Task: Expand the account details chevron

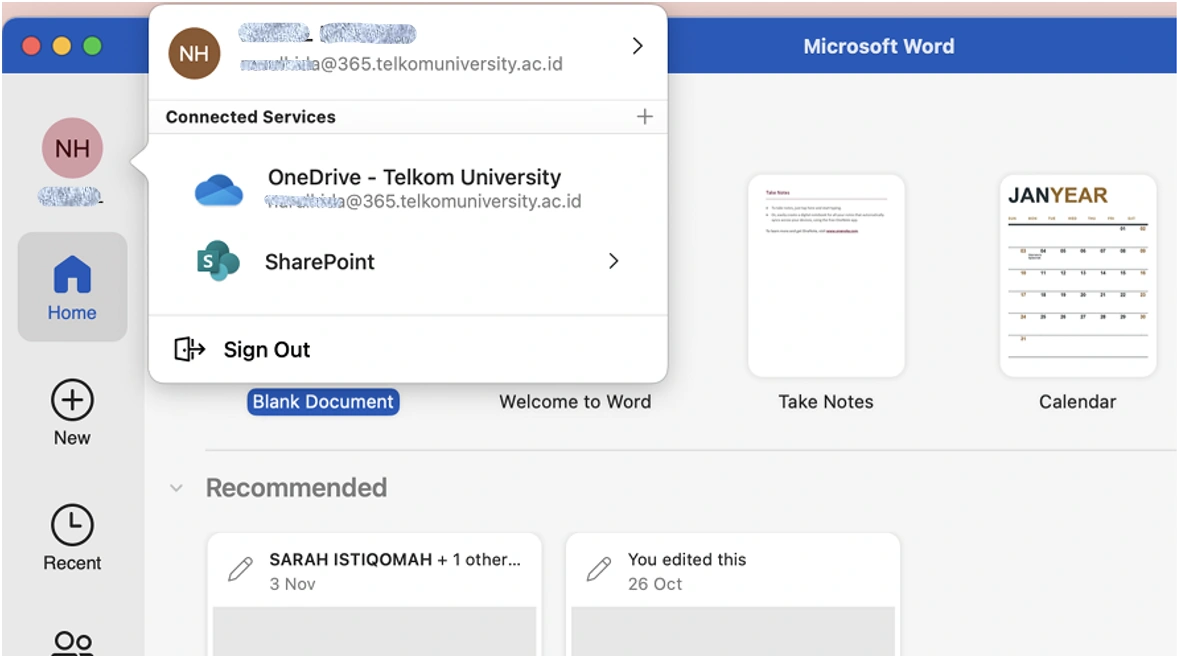Action: pyautogui.click(x=637, y=45)
